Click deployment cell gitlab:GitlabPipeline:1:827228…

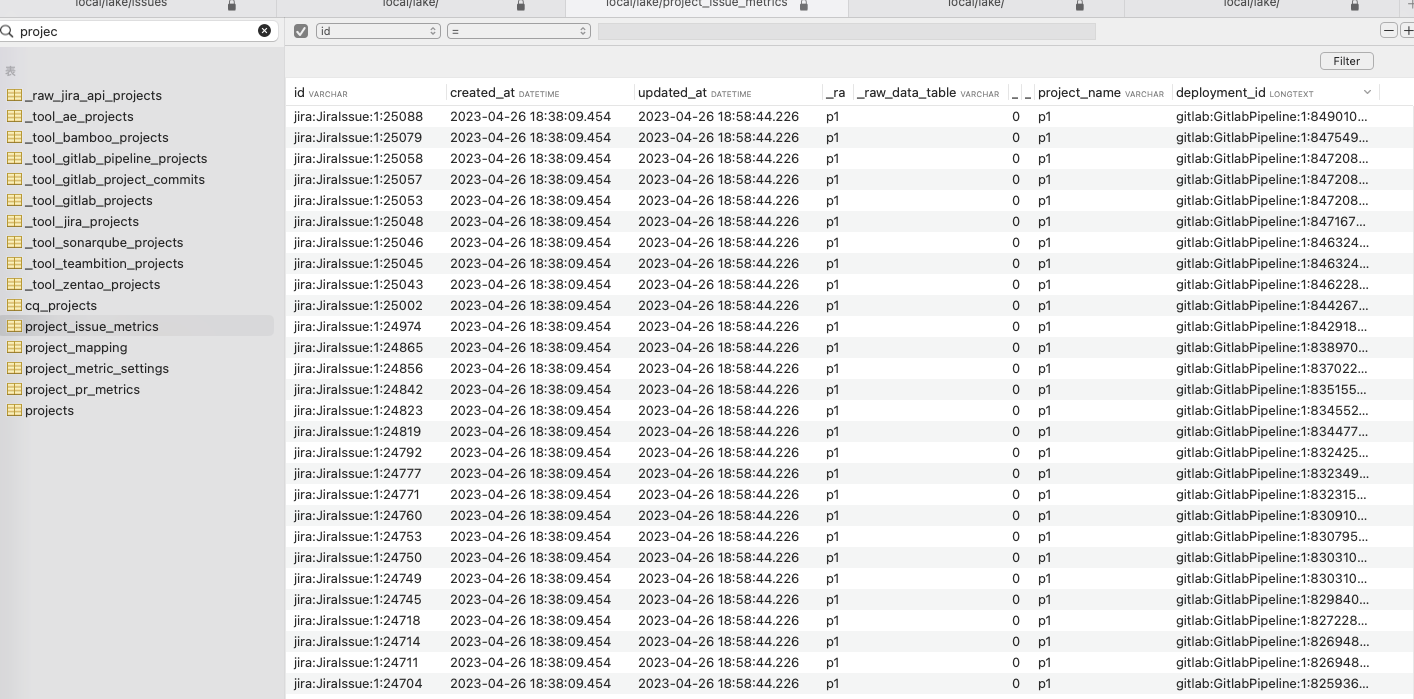pyautogui.click(x=1272, y=620)
